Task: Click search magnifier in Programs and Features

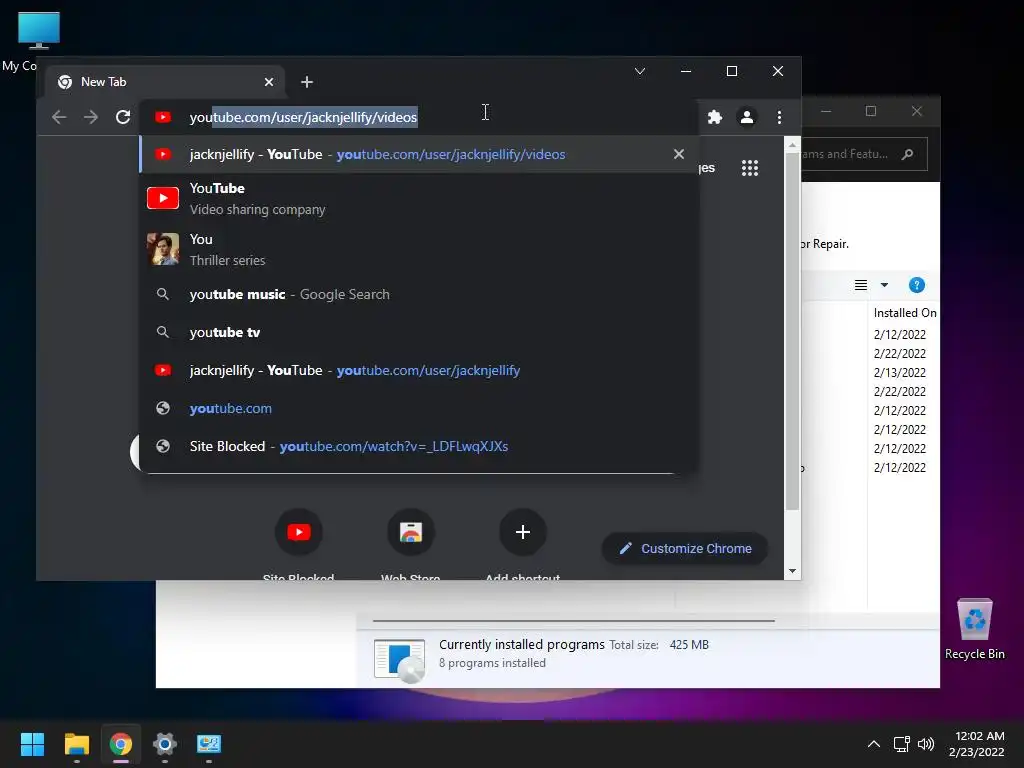Action: coord(907,154)
